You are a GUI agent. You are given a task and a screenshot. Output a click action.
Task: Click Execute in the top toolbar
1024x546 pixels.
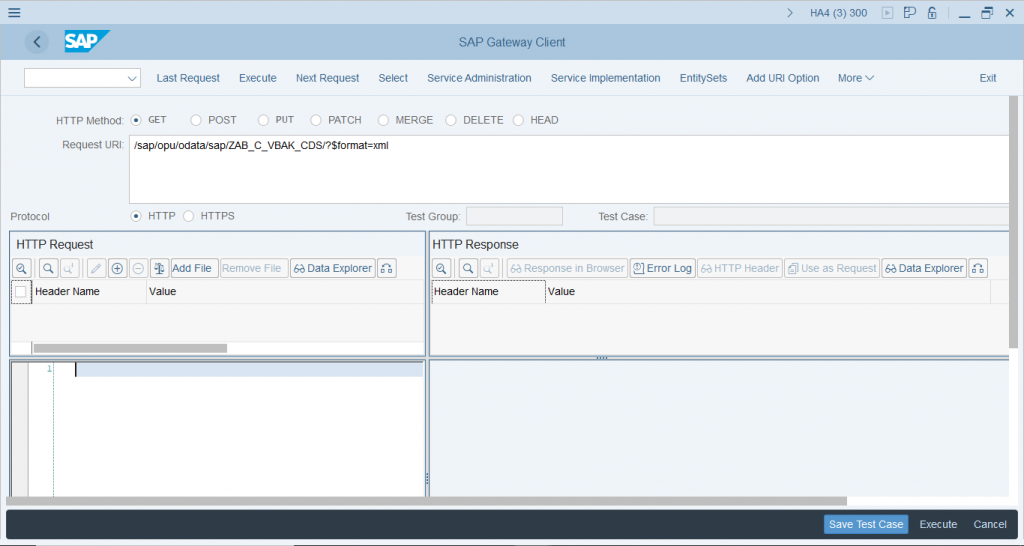tap(257, 78)
